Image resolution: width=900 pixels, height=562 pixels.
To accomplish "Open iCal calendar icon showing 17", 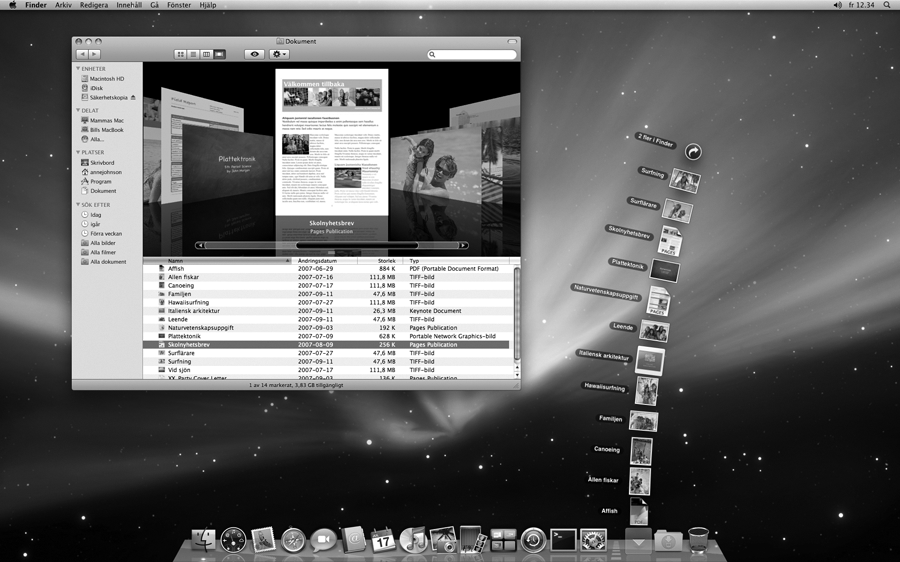I will (x=383, y=540).
